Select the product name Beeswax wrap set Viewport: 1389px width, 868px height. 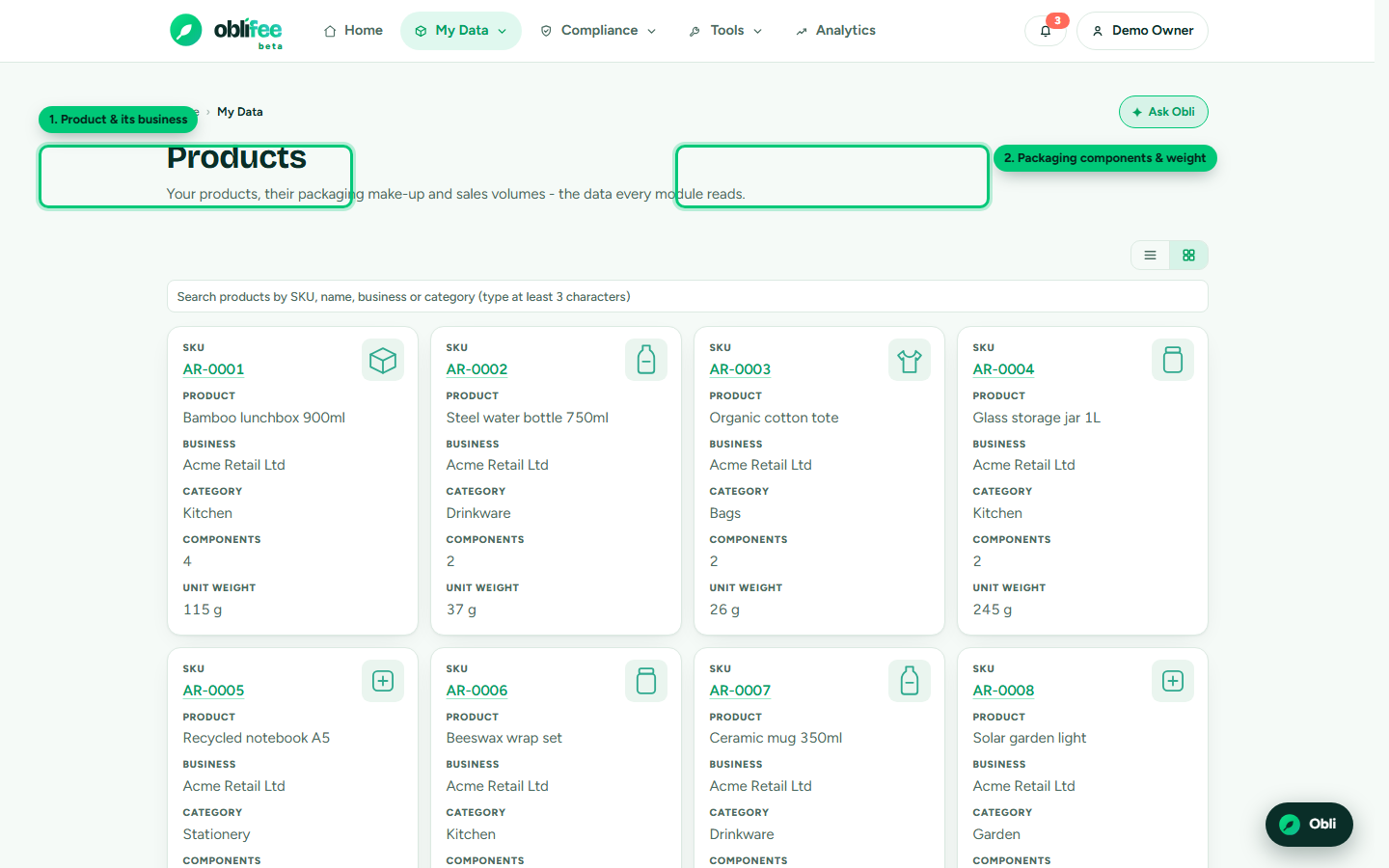[504, 738]
